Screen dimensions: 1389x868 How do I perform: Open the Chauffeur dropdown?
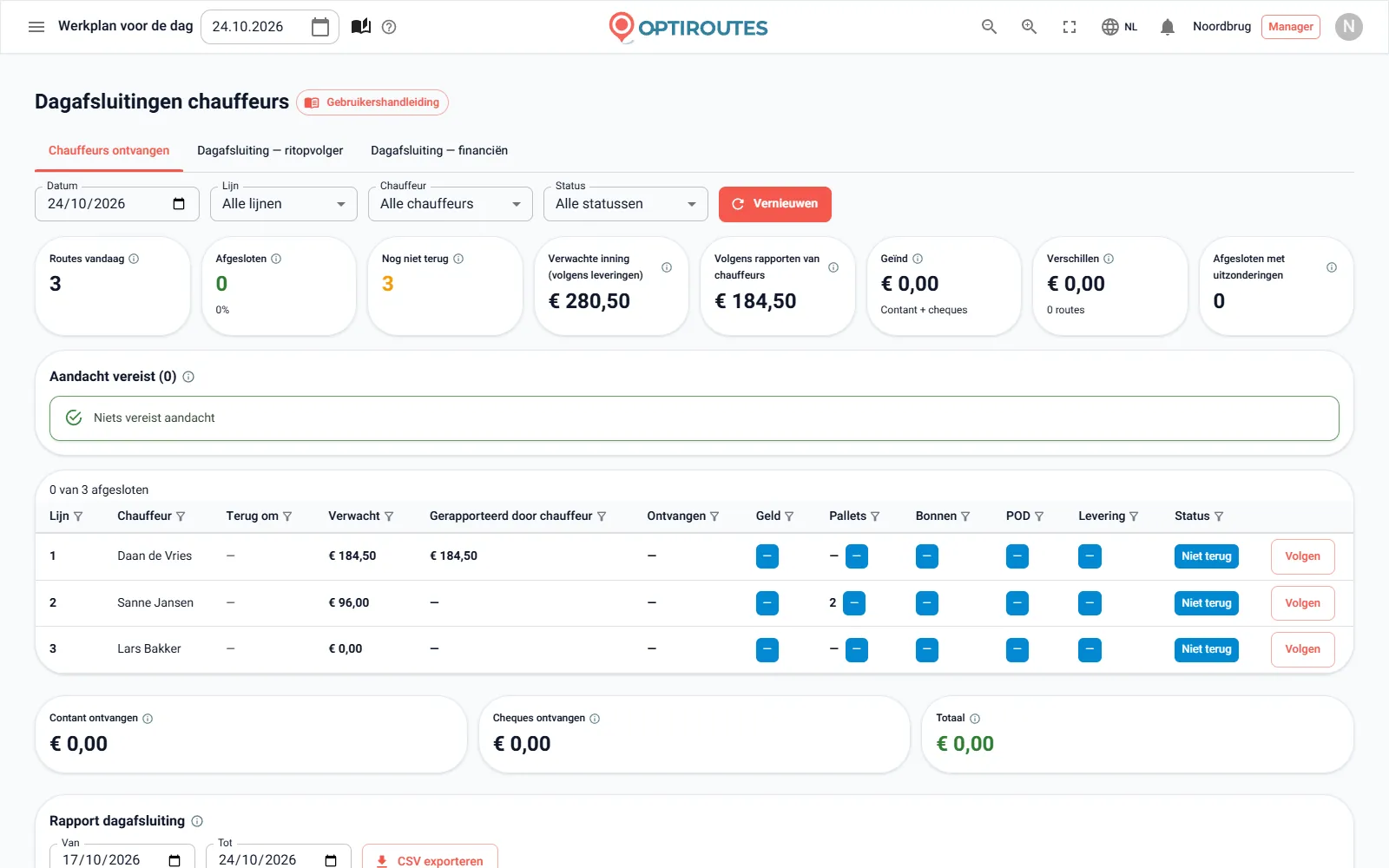pos(451,204)
